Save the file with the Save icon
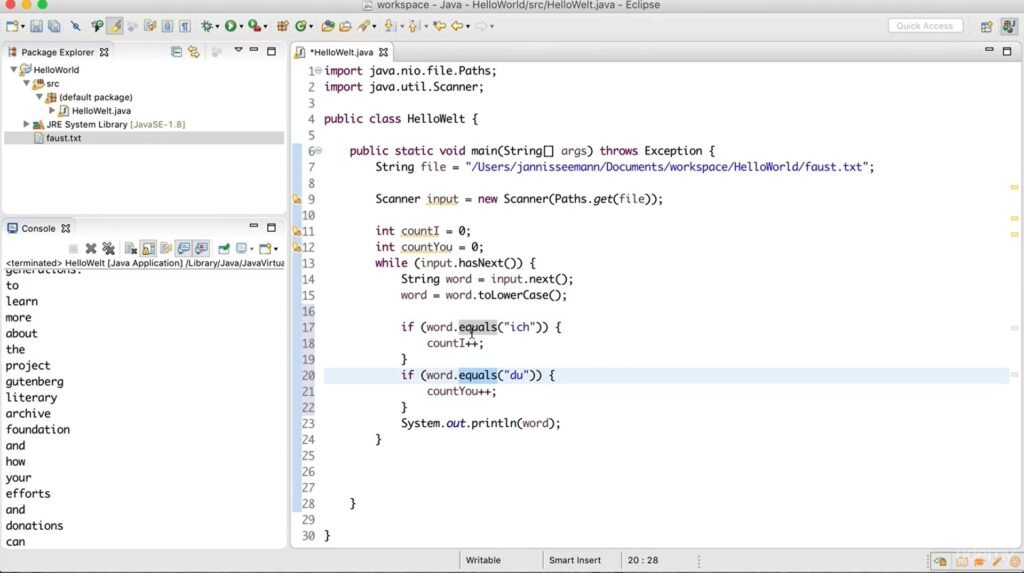 click(x=36, y=26)
